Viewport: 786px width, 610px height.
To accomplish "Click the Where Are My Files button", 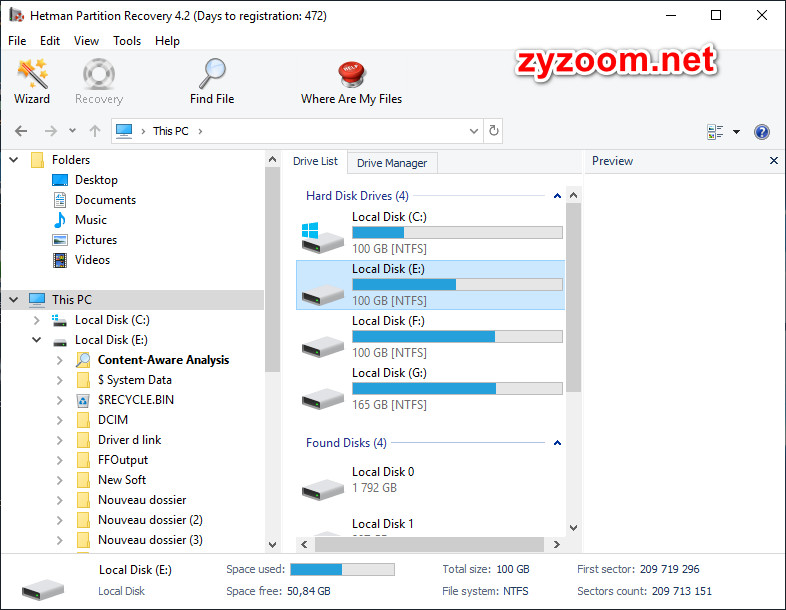I will pyautogui.click(x=351, y=81).
